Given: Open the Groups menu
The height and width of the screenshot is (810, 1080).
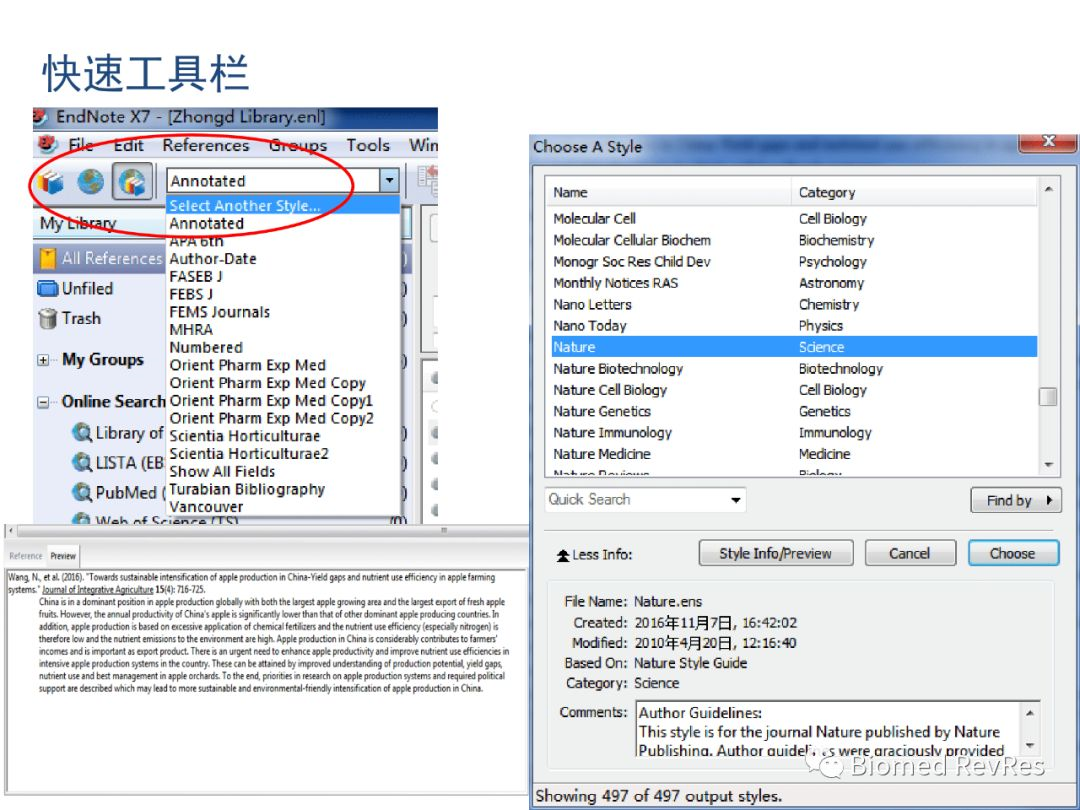Looking at the screenshot, I should (298, 145).
